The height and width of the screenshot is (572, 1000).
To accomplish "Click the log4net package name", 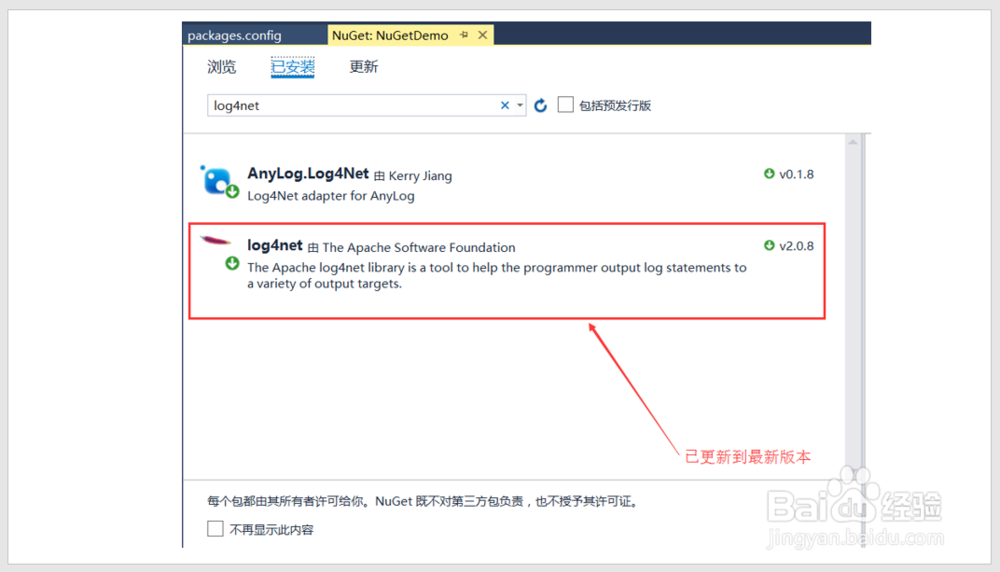I will pos(275,246).
